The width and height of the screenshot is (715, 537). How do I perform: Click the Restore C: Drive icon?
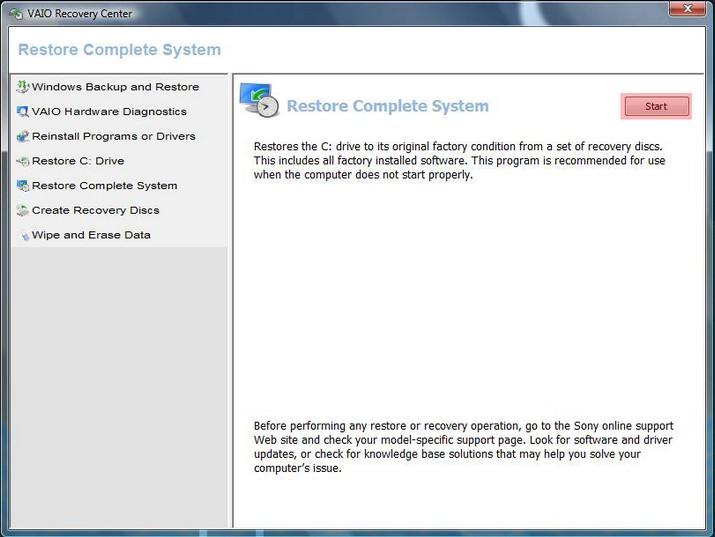coord(23,161)
